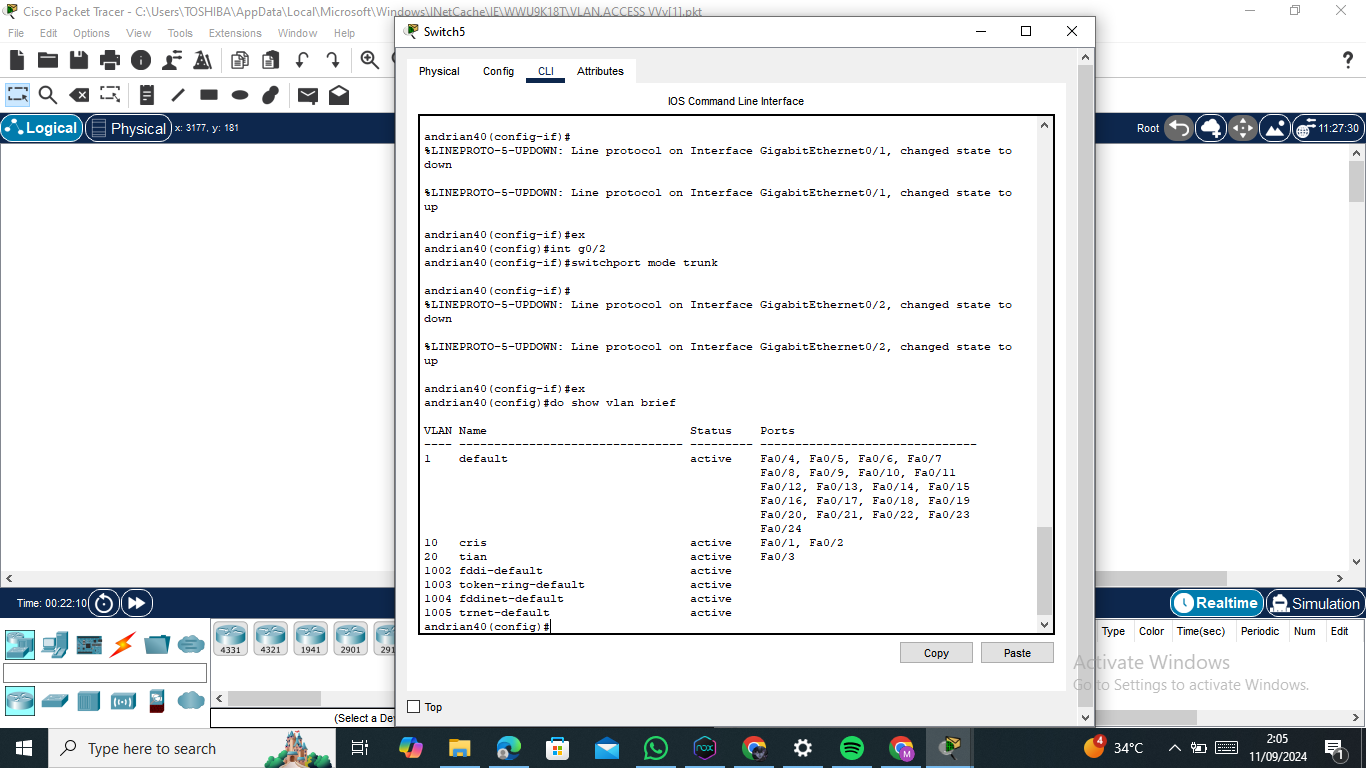Activate the Delete tool
Viewport: 1366px width, 768px height.
(79, 95)
